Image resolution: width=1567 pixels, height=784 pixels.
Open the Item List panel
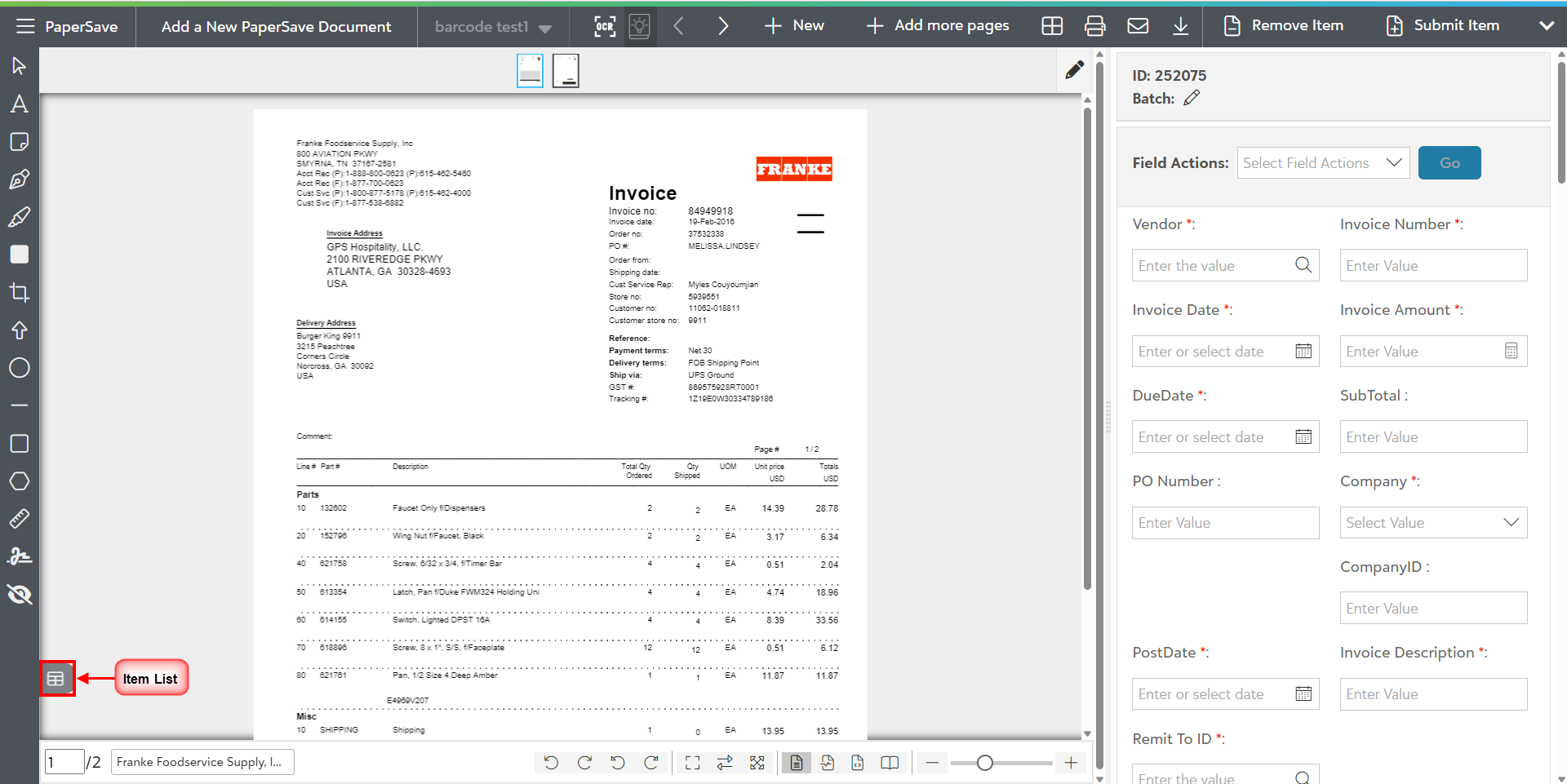tap(55, 679)
